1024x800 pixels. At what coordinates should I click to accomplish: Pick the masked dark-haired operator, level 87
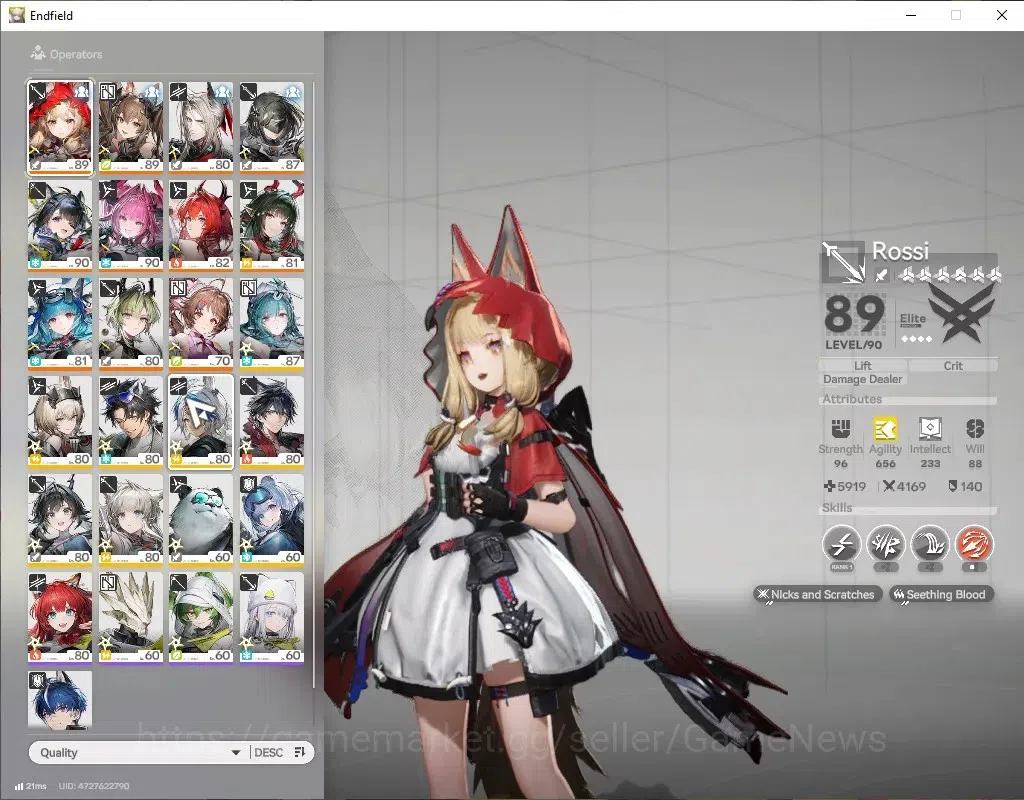coord(272,127)
